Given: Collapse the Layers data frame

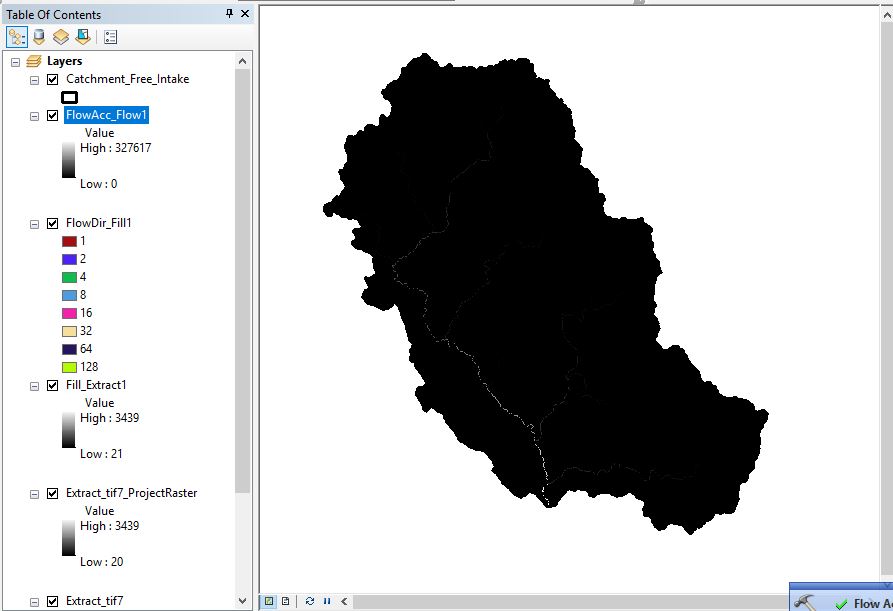Looking at the screenshot, I should 15,61.
